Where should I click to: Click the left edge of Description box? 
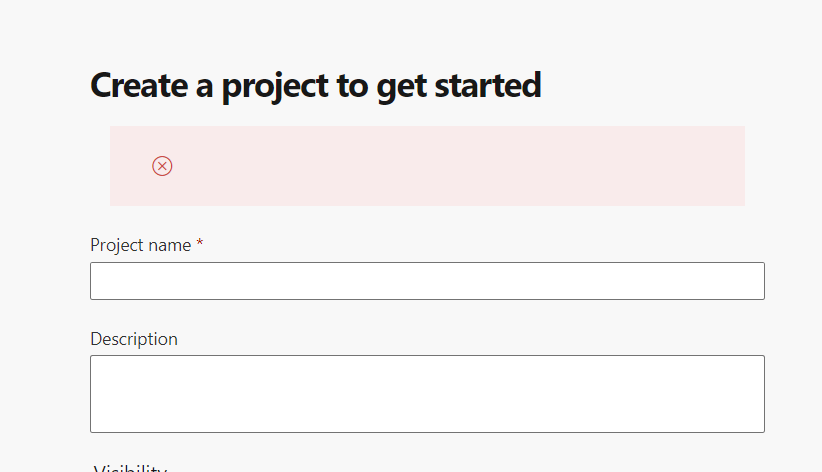[x=96, y=394]
